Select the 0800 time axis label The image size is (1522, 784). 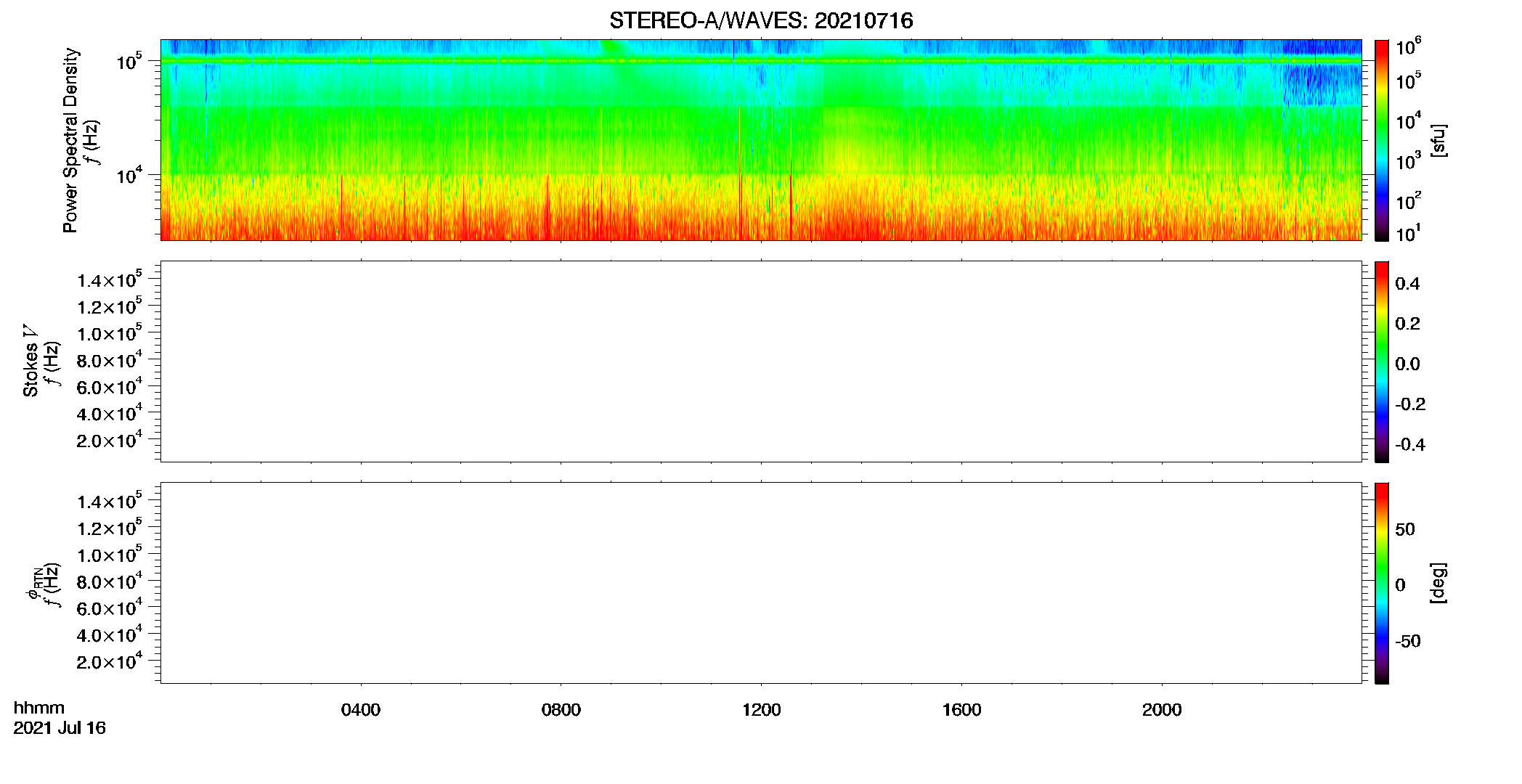561,710
